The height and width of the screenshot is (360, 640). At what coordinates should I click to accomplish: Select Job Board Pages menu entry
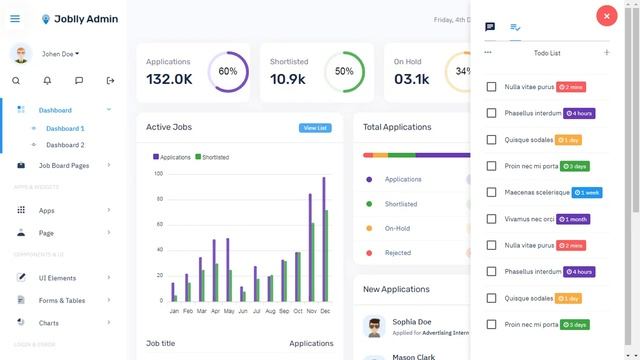click(64, 166)
